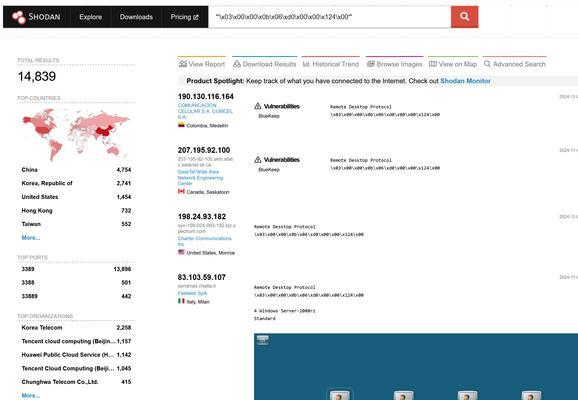Click the Download Results icon
The height and width of the screenshot is (400, 578).
tap(237, 64)
